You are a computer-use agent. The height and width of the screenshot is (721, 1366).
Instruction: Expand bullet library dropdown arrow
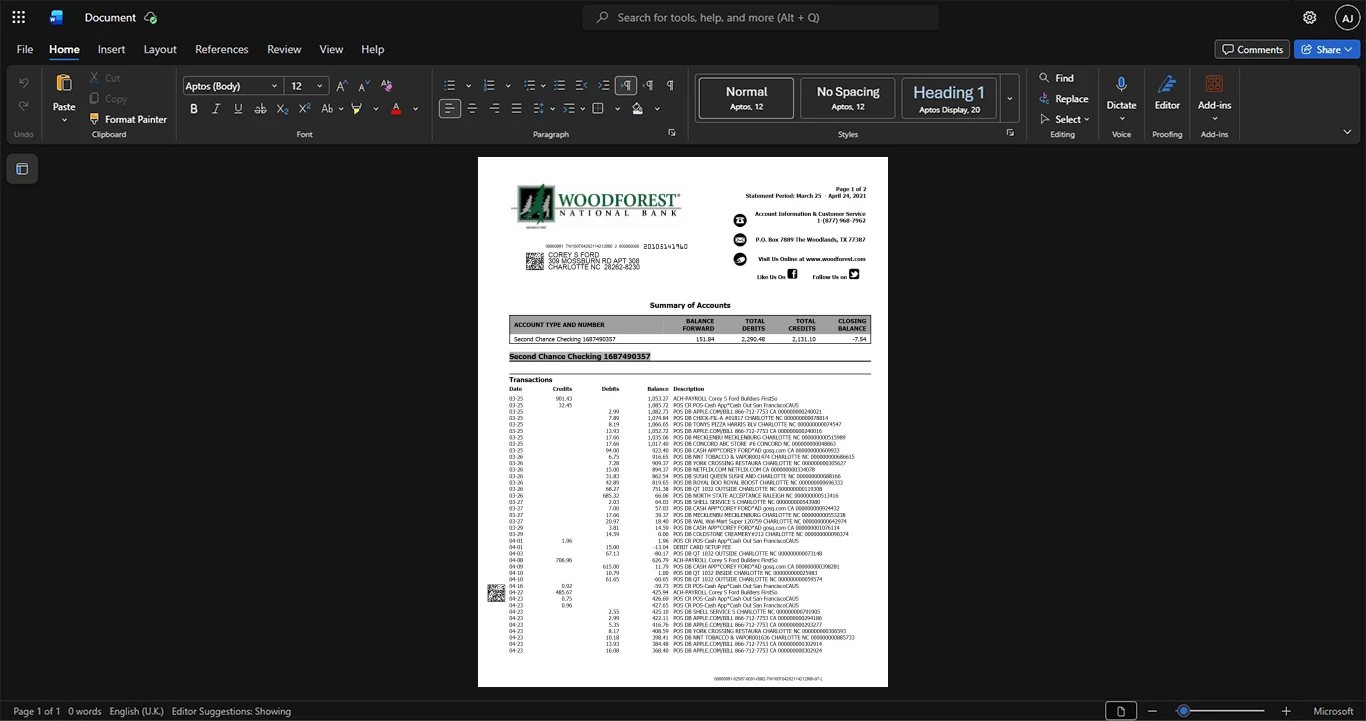[x=469, y=86]
